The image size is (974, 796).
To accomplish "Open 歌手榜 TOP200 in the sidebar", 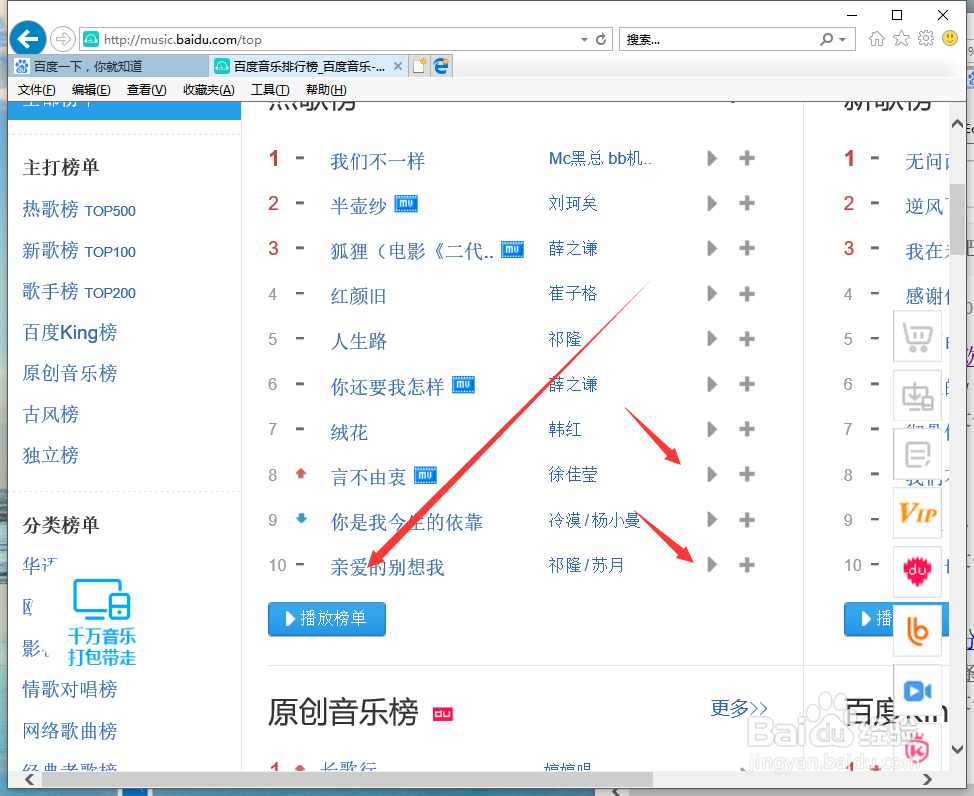I will tap(79, 291).
